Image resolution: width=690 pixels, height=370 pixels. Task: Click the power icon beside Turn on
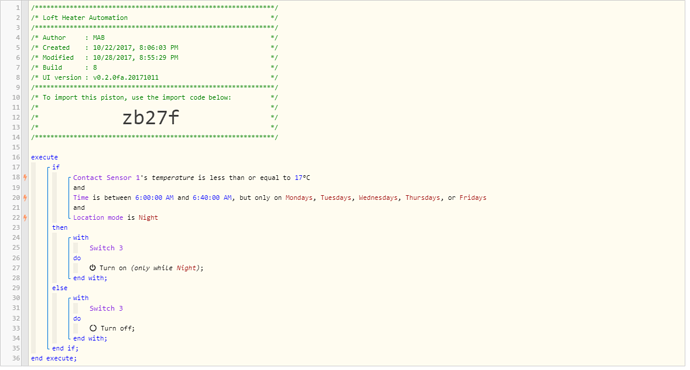point(92,267)
